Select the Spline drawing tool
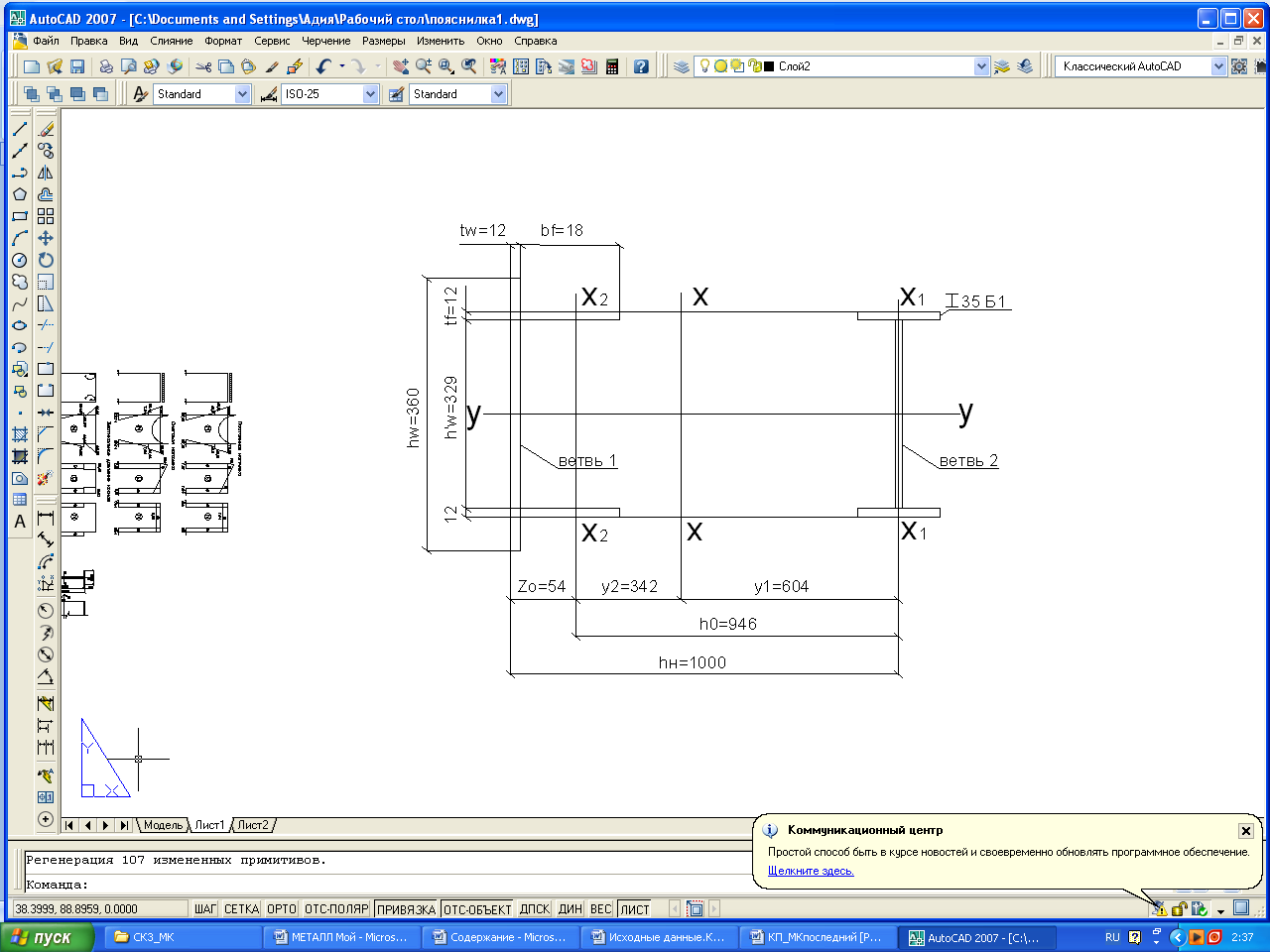The width and height of the screenshot is (1270, 952). 19,303
